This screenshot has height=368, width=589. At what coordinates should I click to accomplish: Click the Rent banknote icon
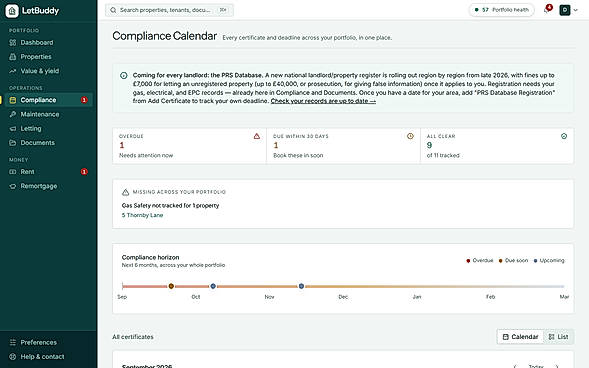pos(13,172)
